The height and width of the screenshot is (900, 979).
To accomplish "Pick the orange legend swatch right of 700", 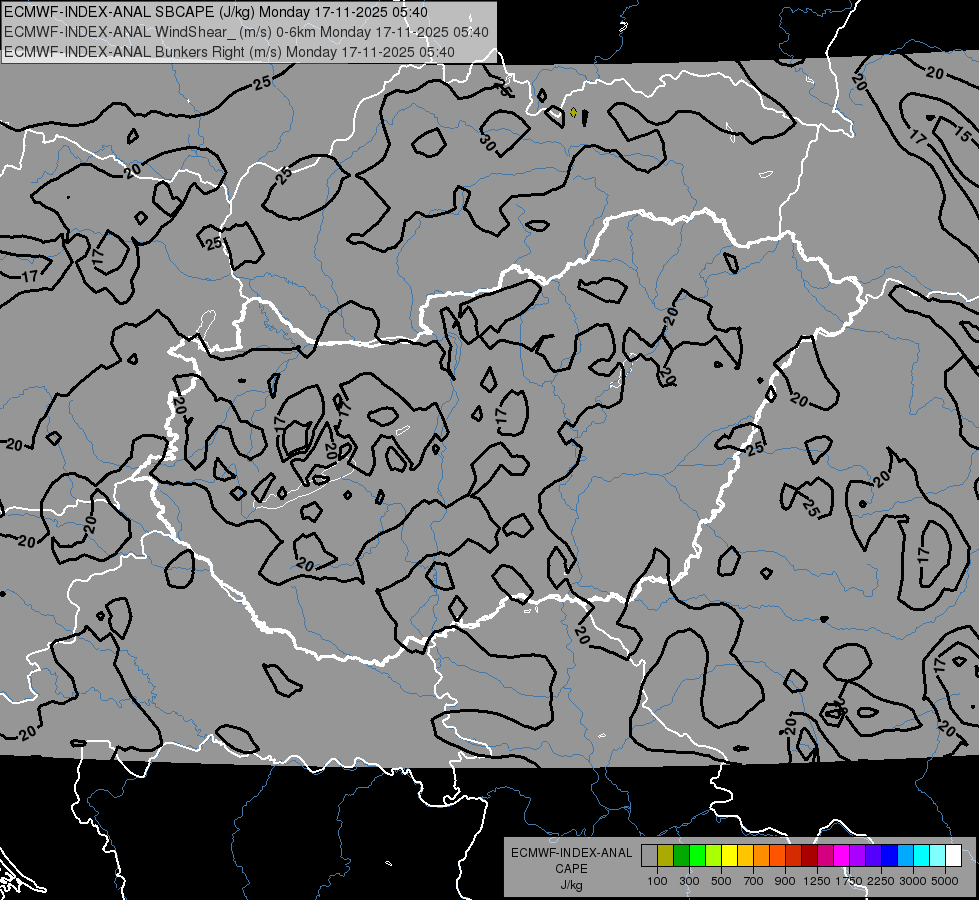I will pos(761,856).
